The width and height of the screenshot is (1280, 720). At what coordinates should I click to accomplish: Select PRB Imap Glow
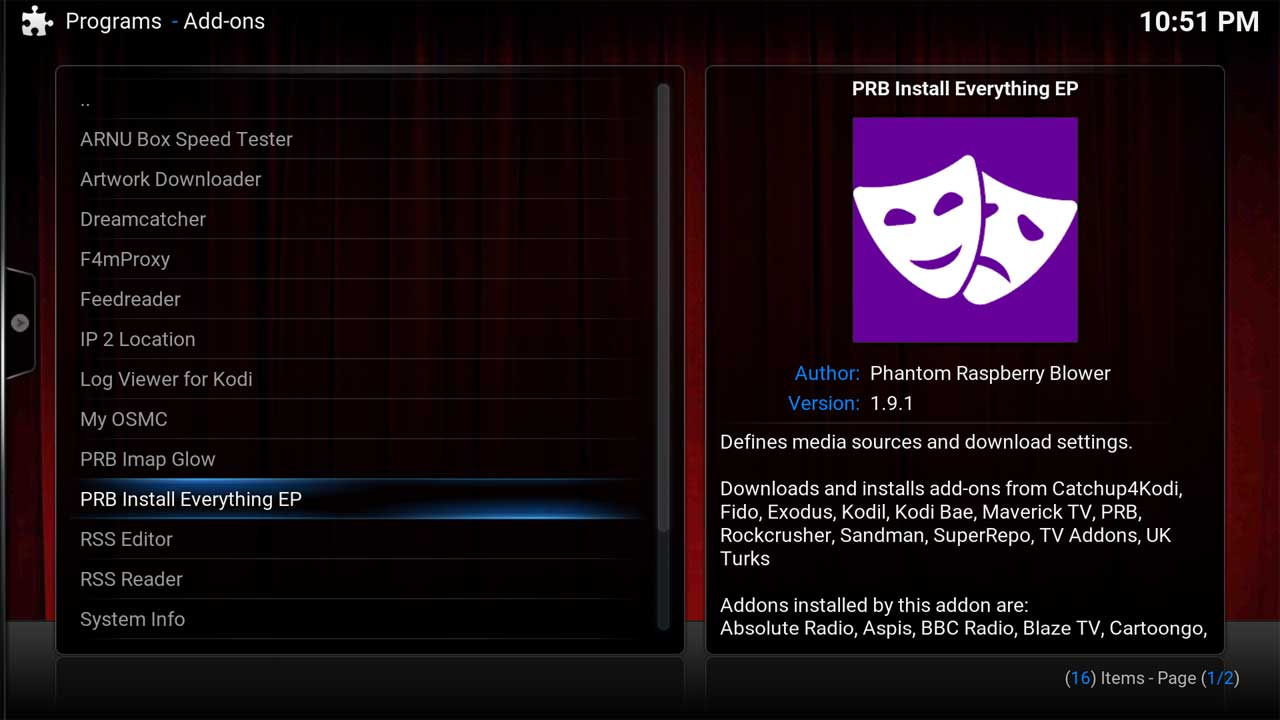[x=358, y=459]
